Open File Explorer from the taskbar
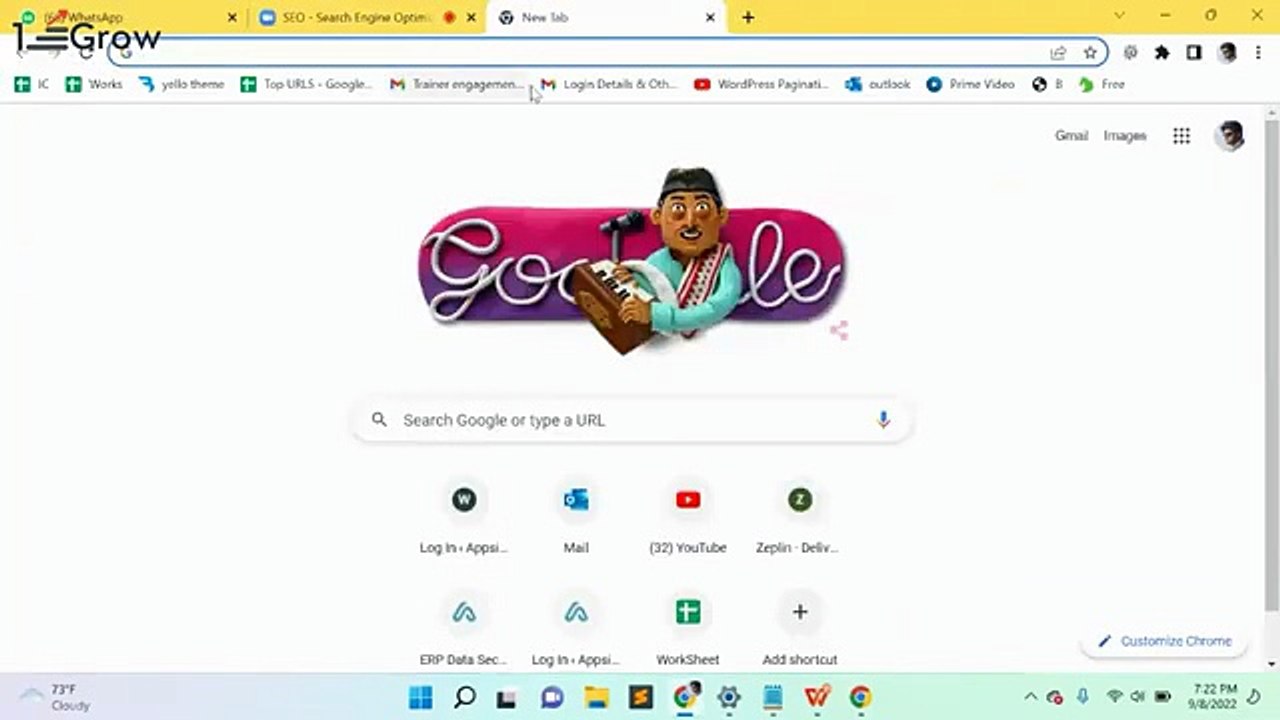The width and height of the screenshot is (1280, 720). point(596,697)
